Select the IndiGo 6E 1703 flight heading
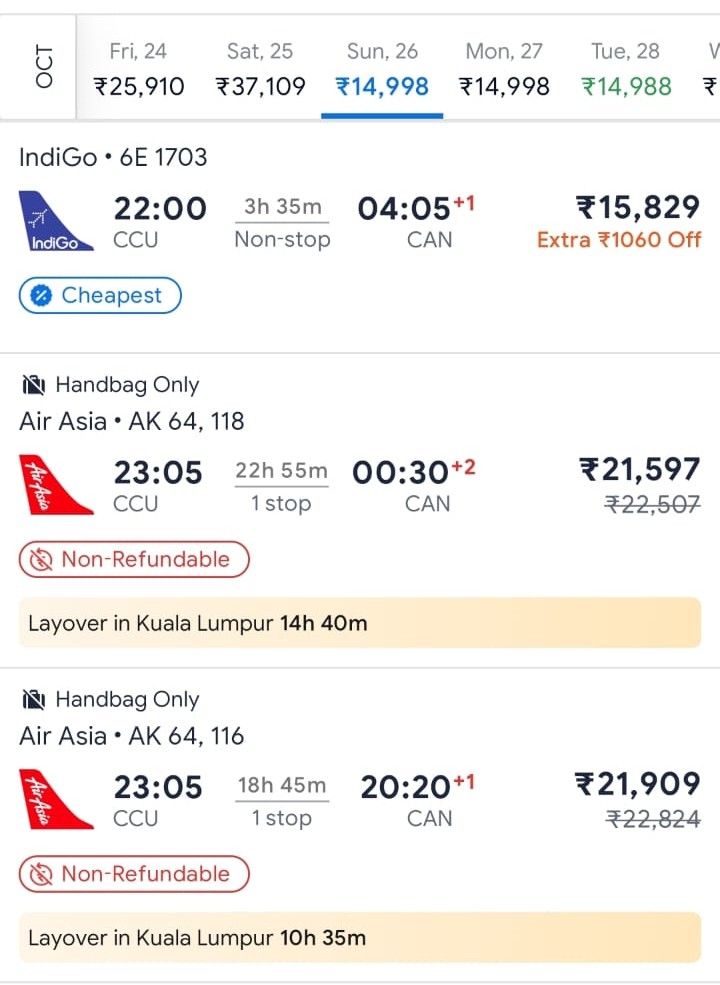This screenshot has width=720, height=985. click(x=113, y=157)
